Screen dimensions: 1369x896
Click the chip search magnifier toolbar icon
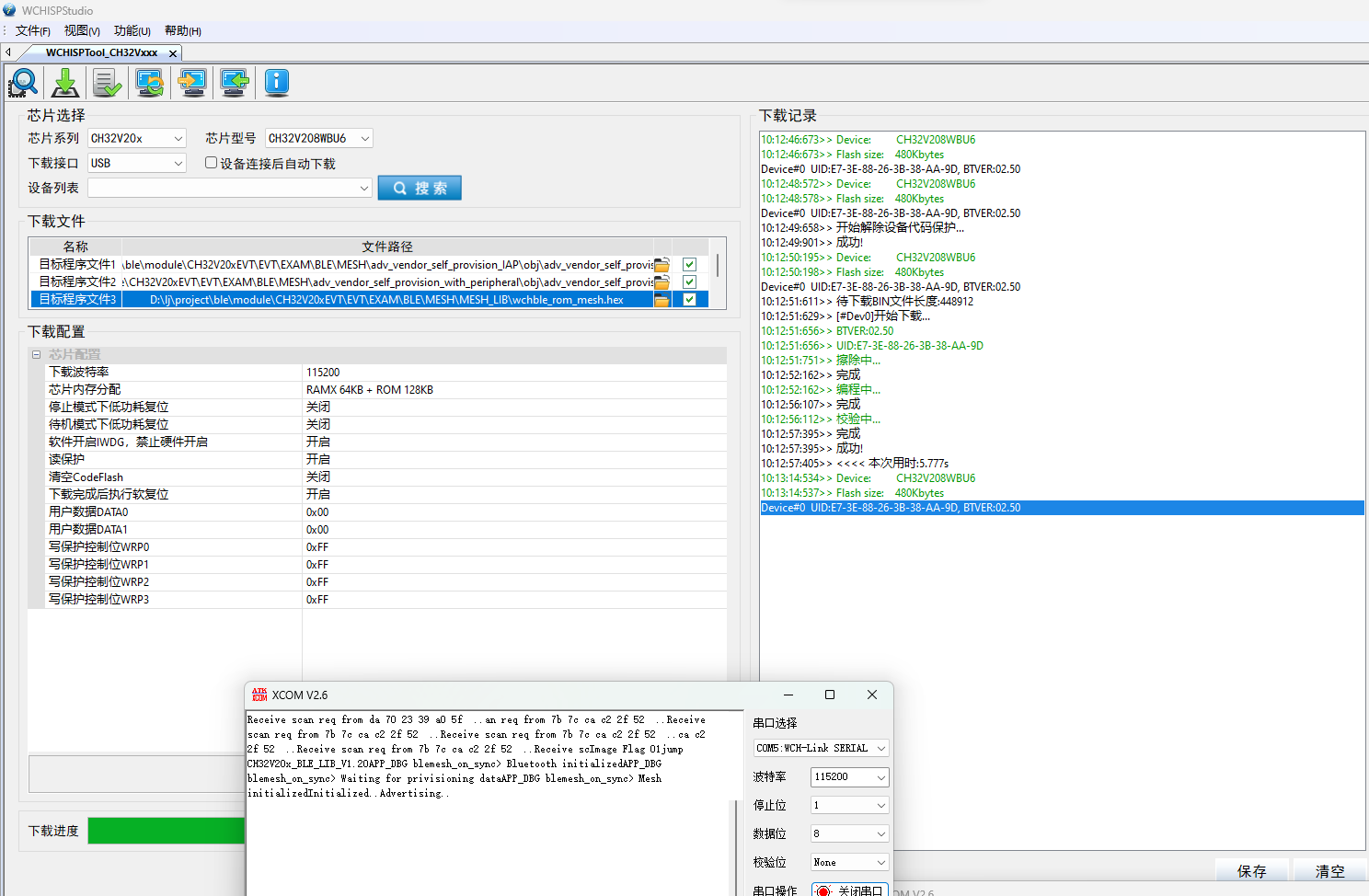[24, 83]
